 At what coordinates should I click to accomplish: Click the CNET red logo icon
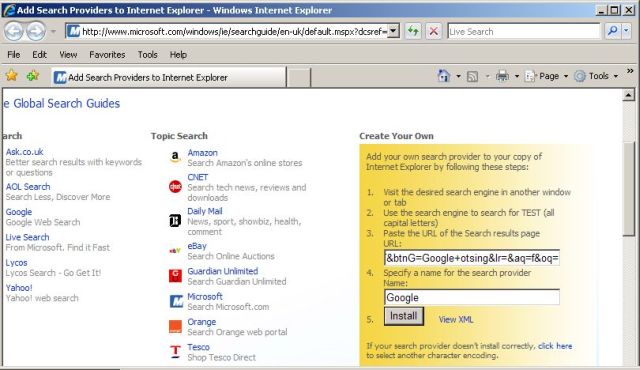pos(175,187)
